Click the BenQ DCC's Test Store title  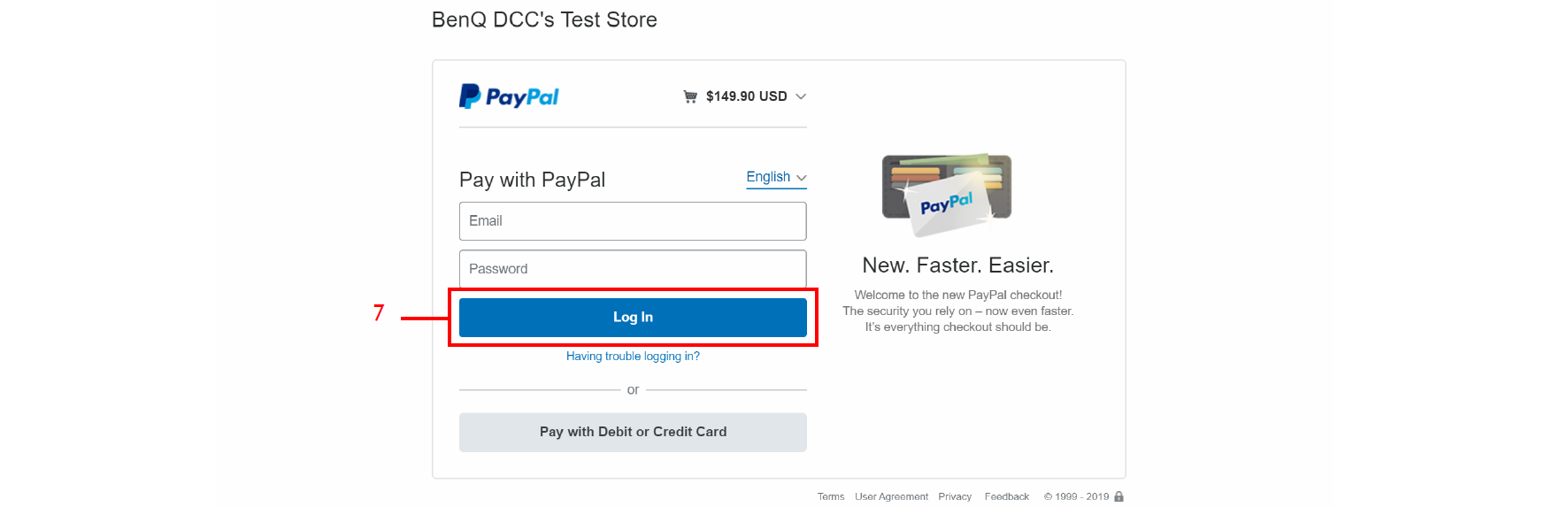tap(544, 19)
